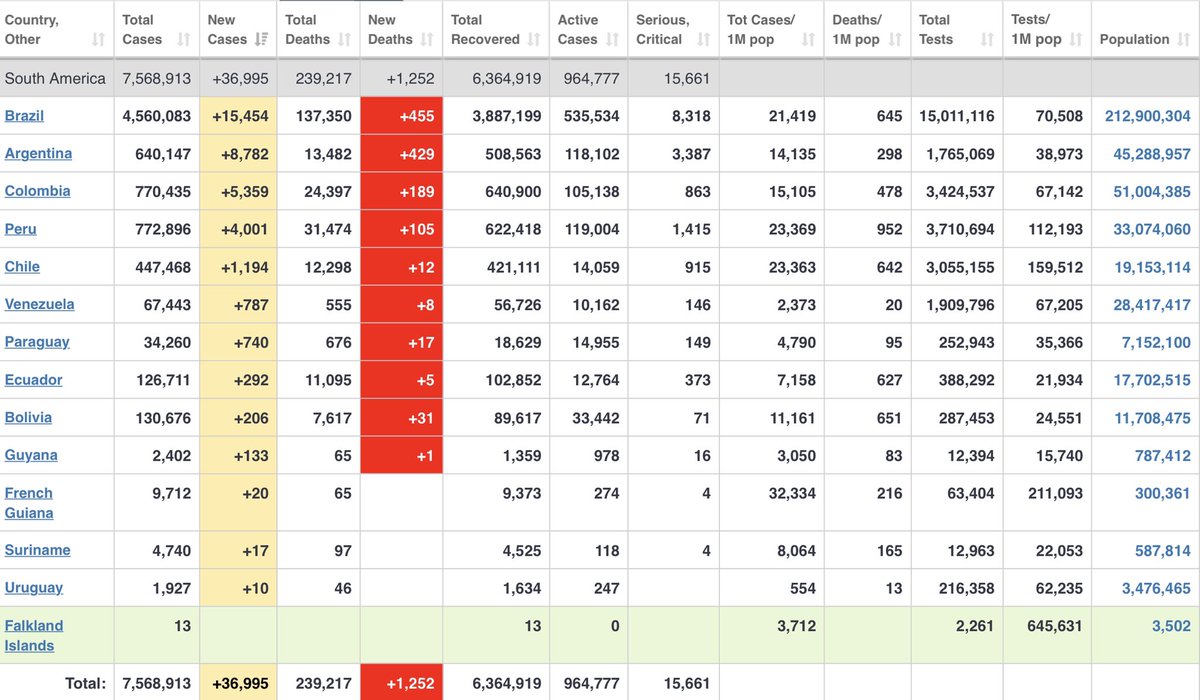Sort by Country, Other sort arrows
The height and width of the screenshot is (700, 1200).
98,40
